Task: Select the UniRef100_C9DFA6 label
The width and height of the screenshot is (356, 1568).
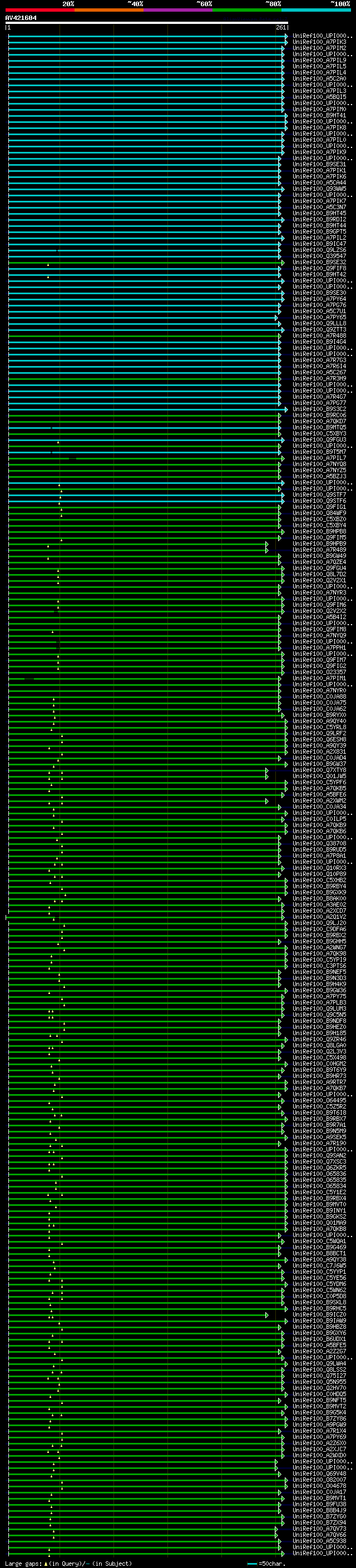Action: click(319, 929)
